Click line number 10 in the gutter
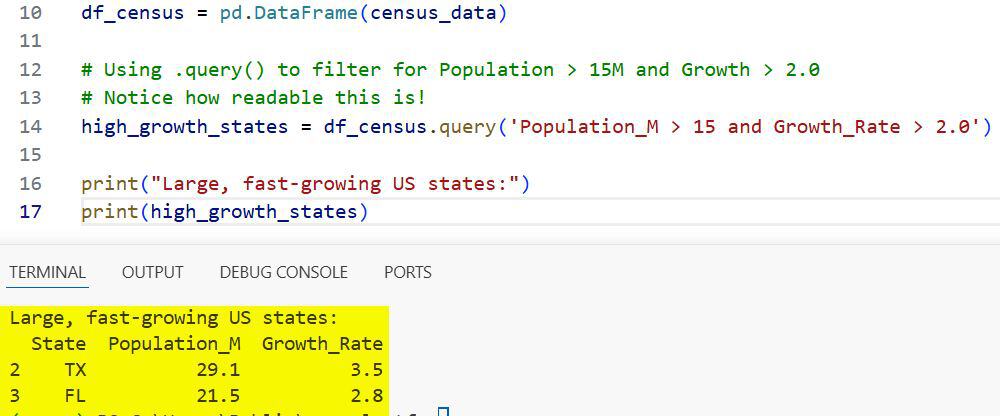 [30, 13]
